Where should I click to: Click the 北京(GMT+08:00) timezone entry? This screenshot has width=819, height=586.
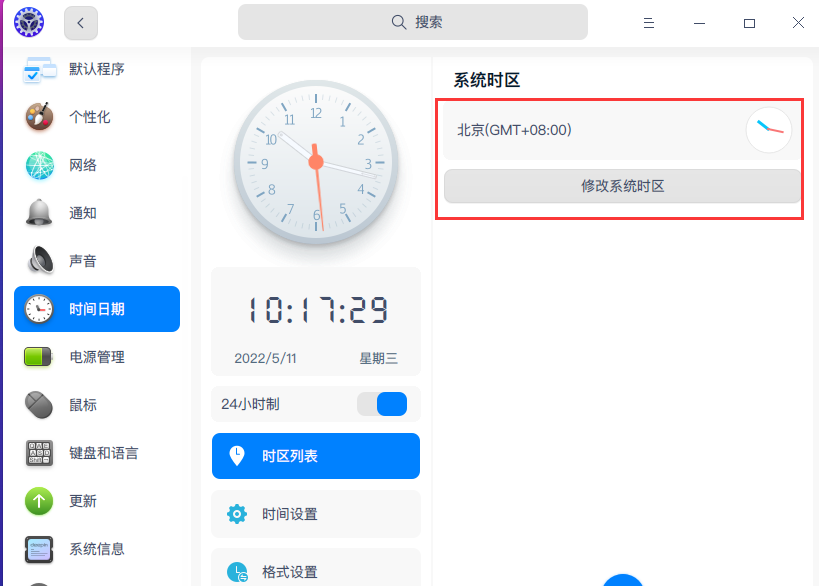(621, 130)
